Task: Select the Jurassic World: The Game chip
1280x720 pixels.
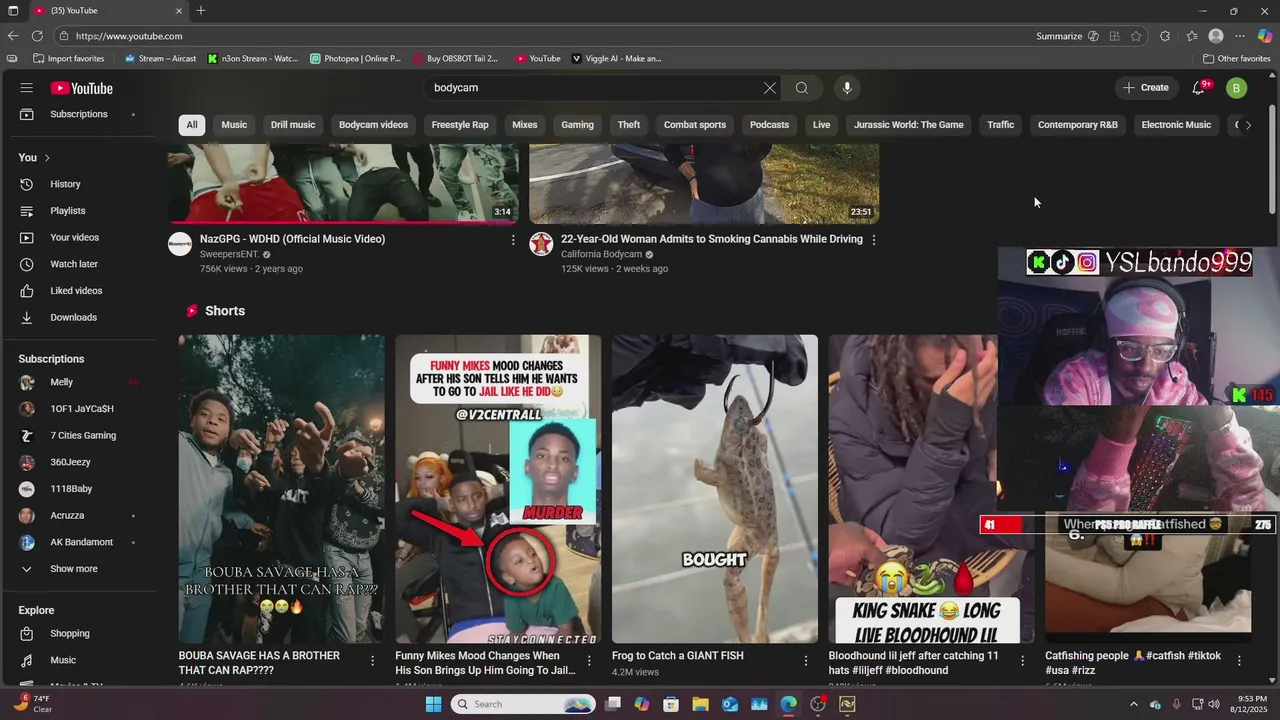Action: (x=909, y=125)
